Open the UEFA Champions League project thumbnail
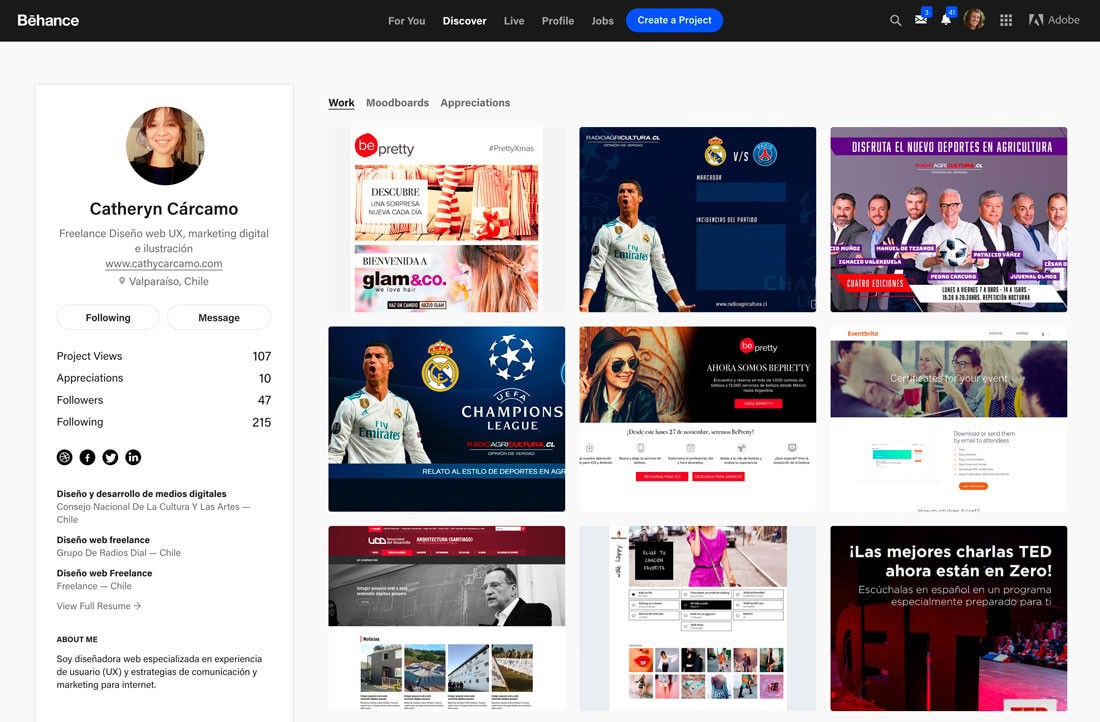 (446, 419)
